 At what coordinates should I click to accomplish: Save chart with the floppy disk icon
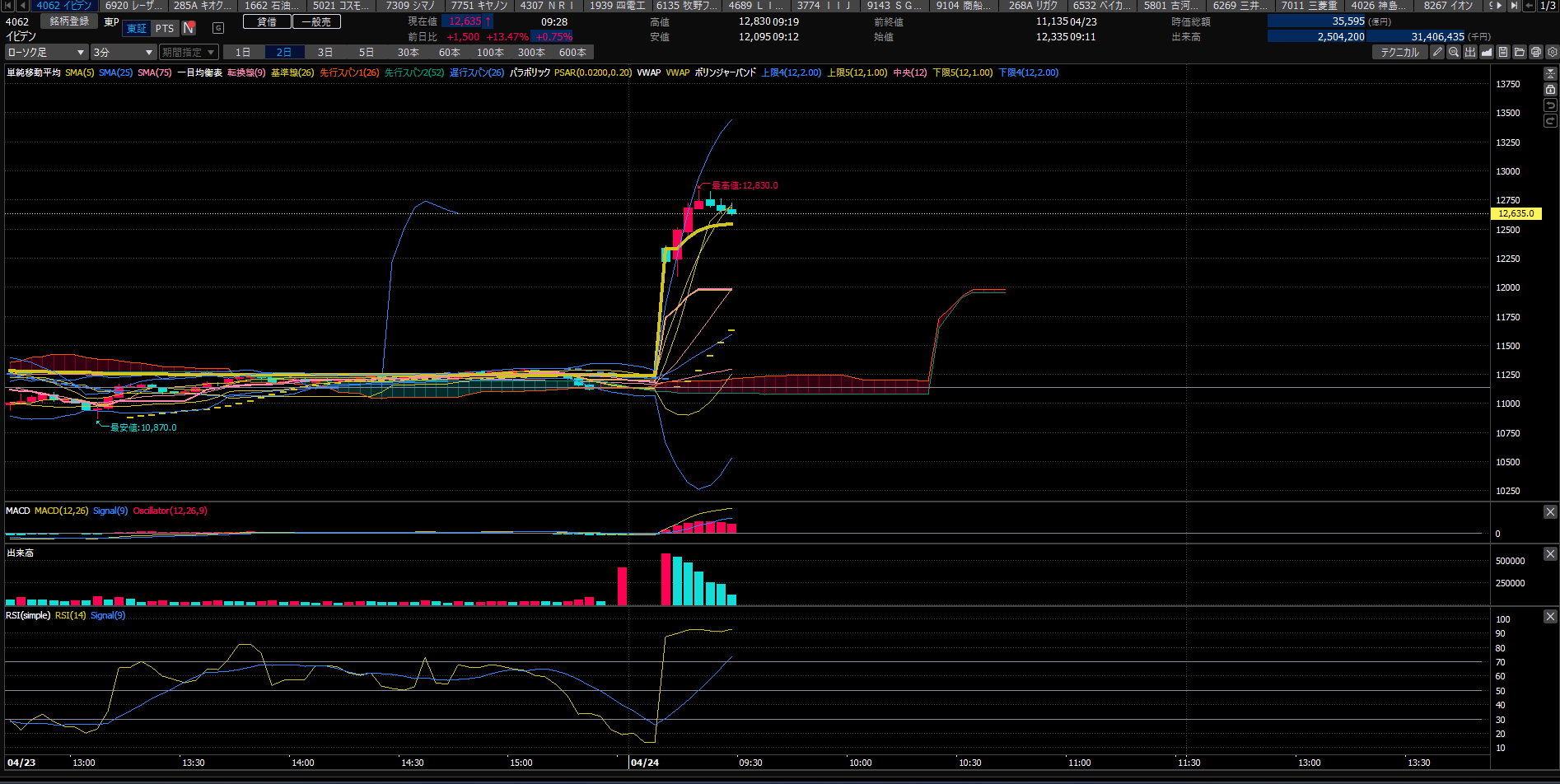click(1503, 52)
